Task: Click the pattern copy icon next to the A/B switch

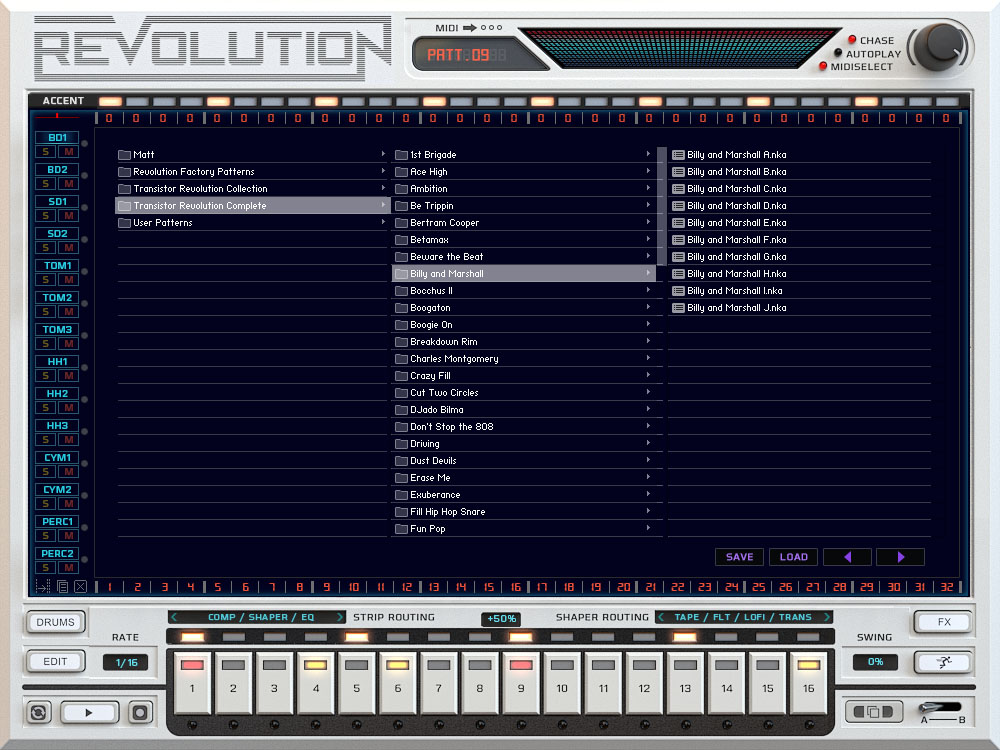Action: pos(874,711)
